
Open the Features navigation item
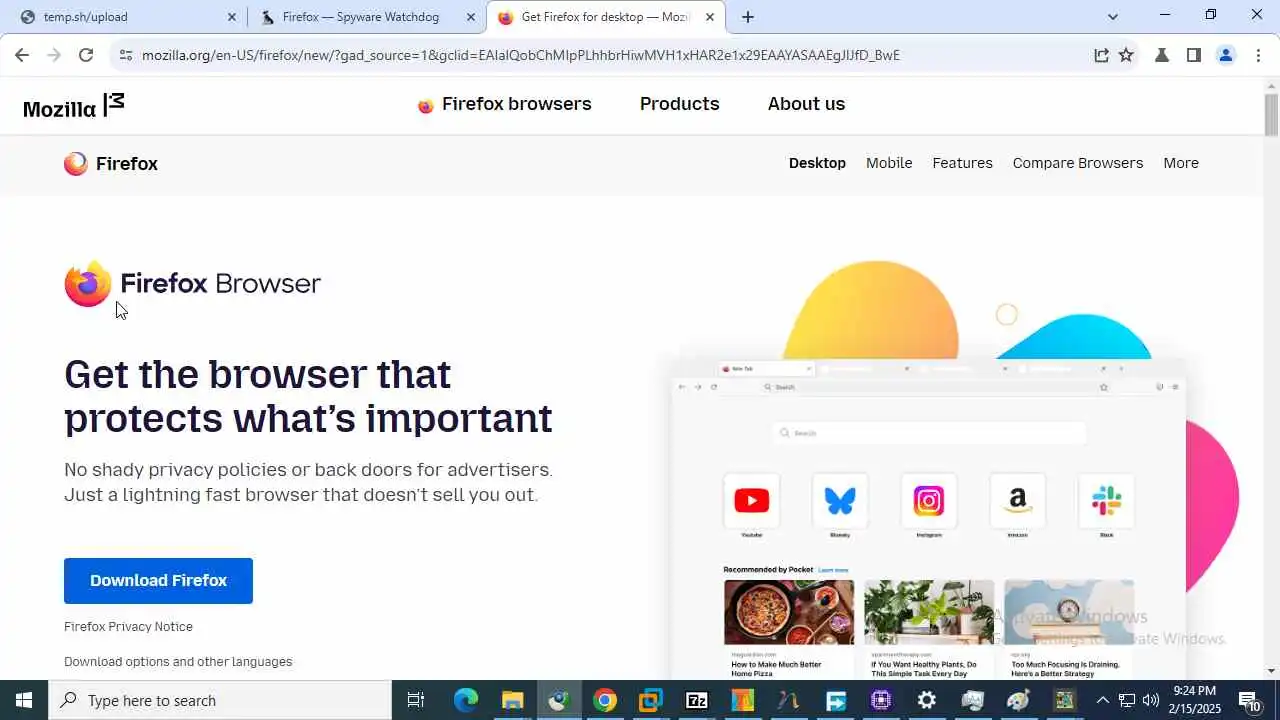pyautogui.click(x=962, y=163)
